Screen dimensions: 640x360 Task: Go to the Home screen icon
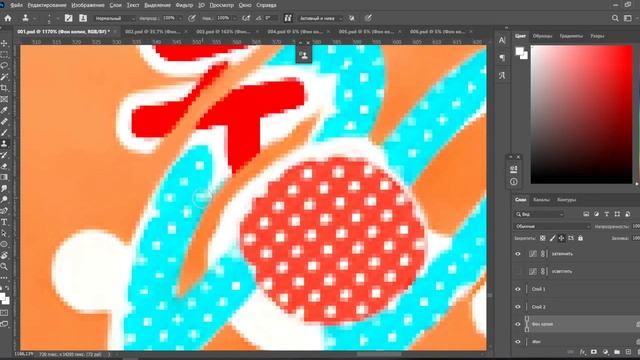[8, 18]
